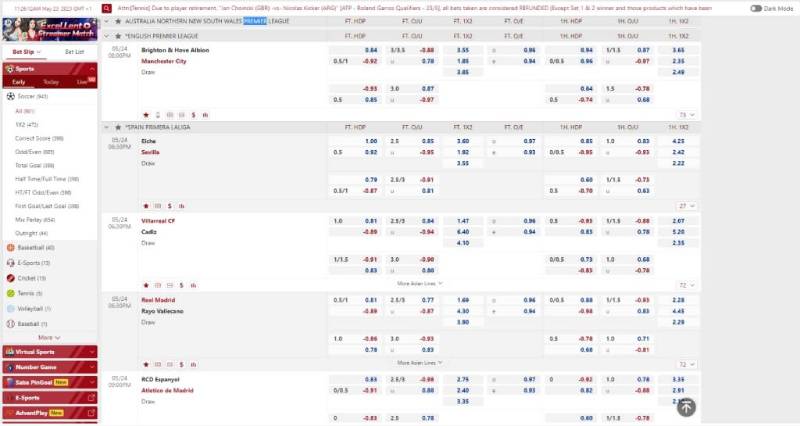
Task: Star the English Premier League as favorite
Action: click(119, 35)
